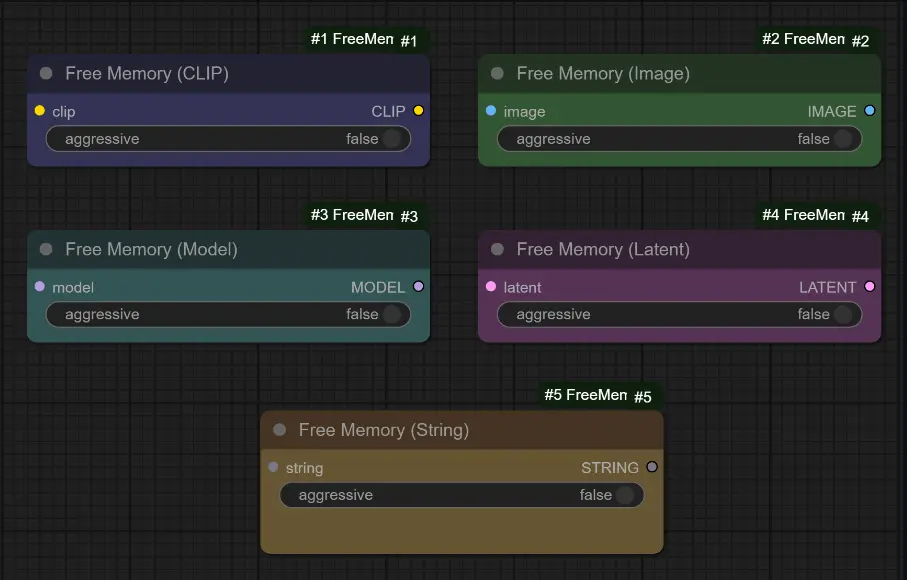The image size is (907, 580).
Task: Click the pink LATENT output socket
Action: pyautogui.click(x=869, y=286)
